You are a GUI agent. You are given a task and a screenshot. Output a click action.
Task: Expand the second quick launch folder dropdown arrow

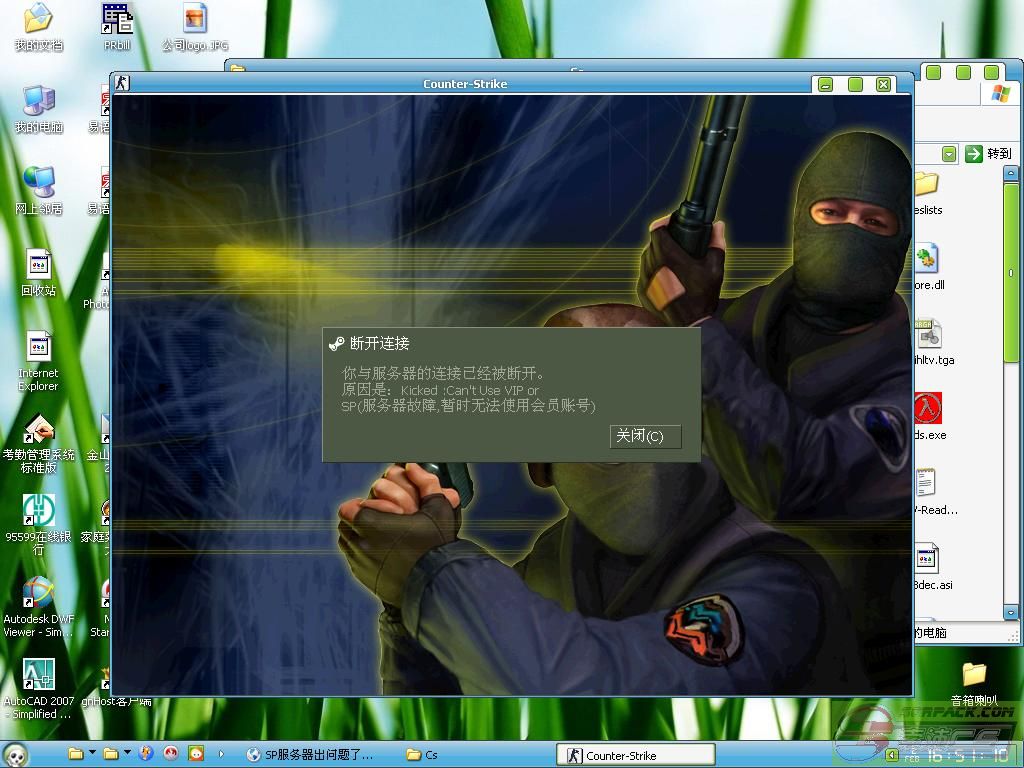(127, 754)
